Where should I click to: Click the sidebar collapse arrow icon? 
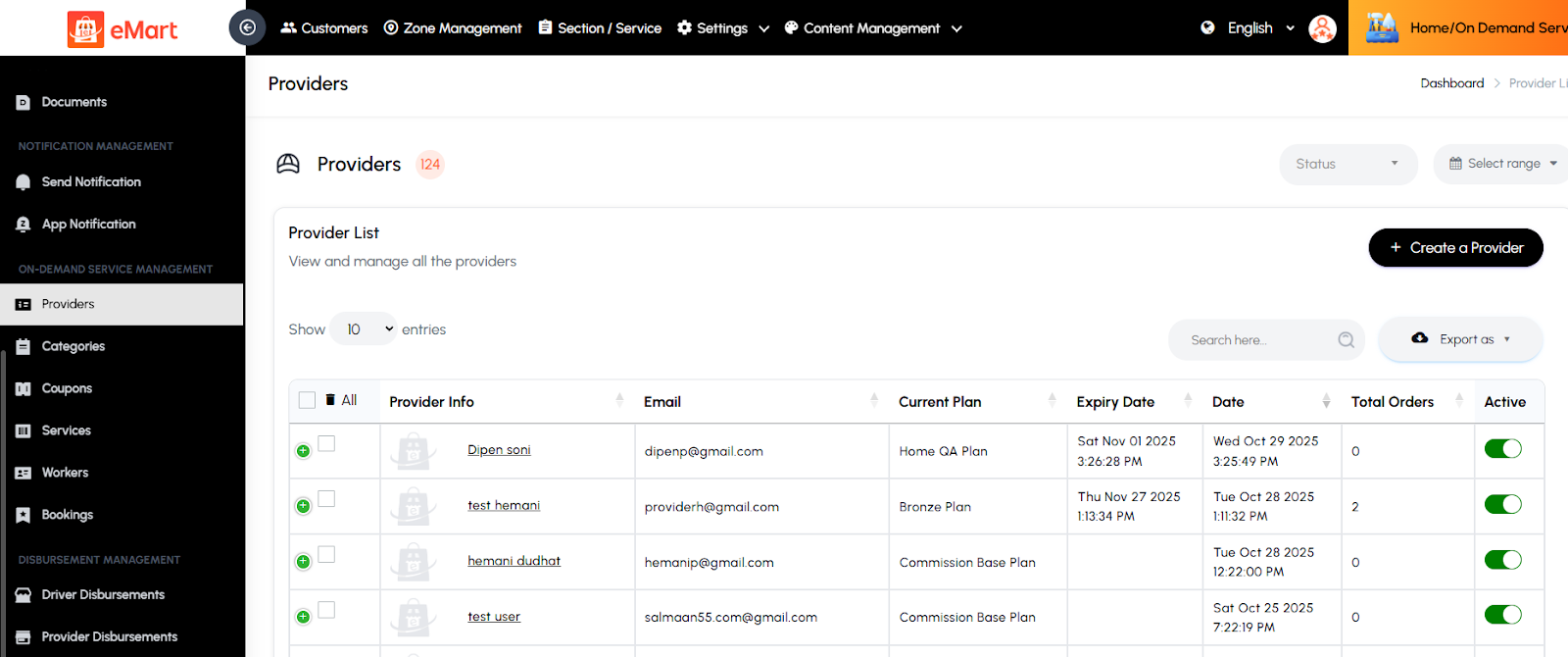247,27
